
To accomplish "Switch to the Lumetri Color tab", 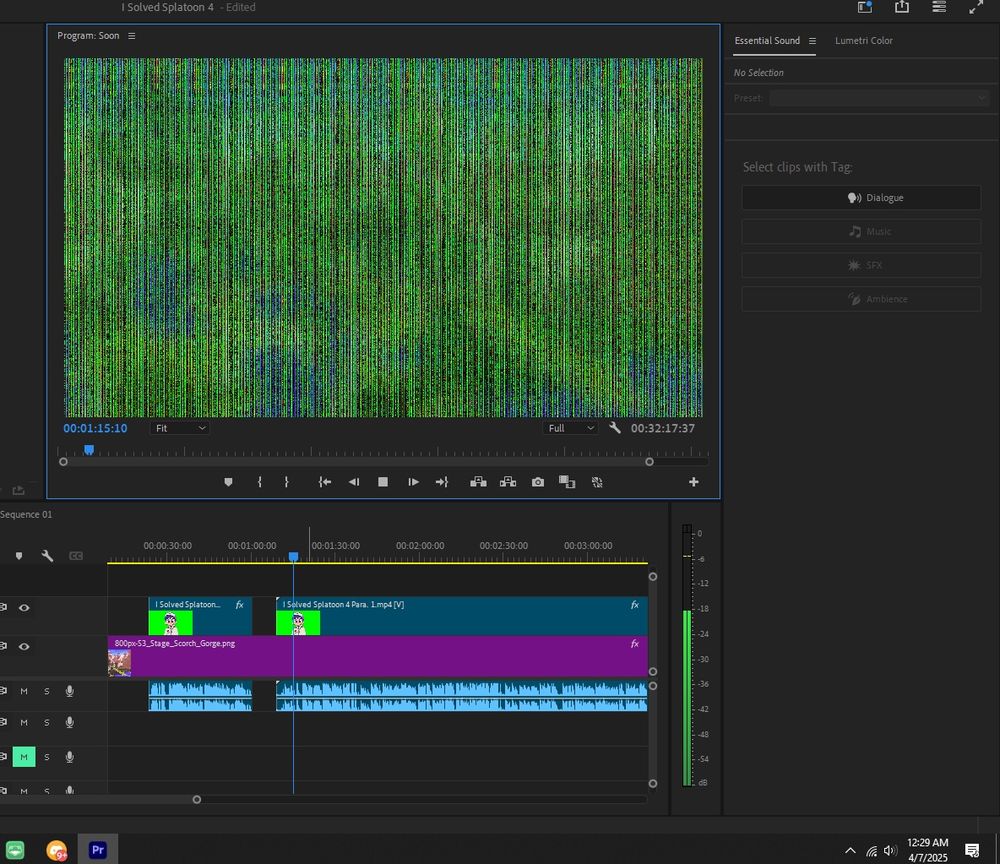I will pyautogui.click(x=864, y=41).
